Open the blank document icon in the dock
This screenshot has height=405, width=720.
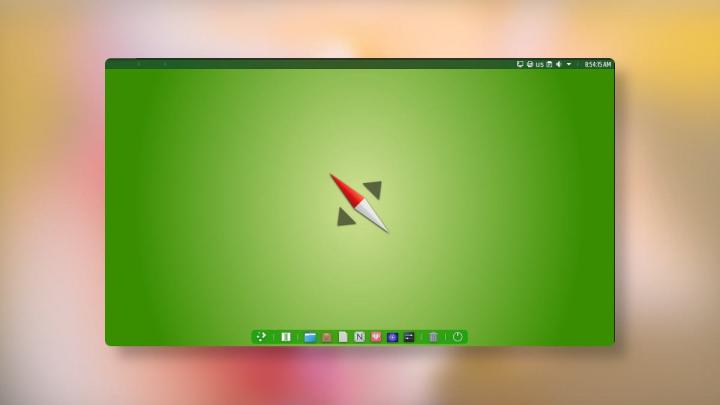coord(343,337)
